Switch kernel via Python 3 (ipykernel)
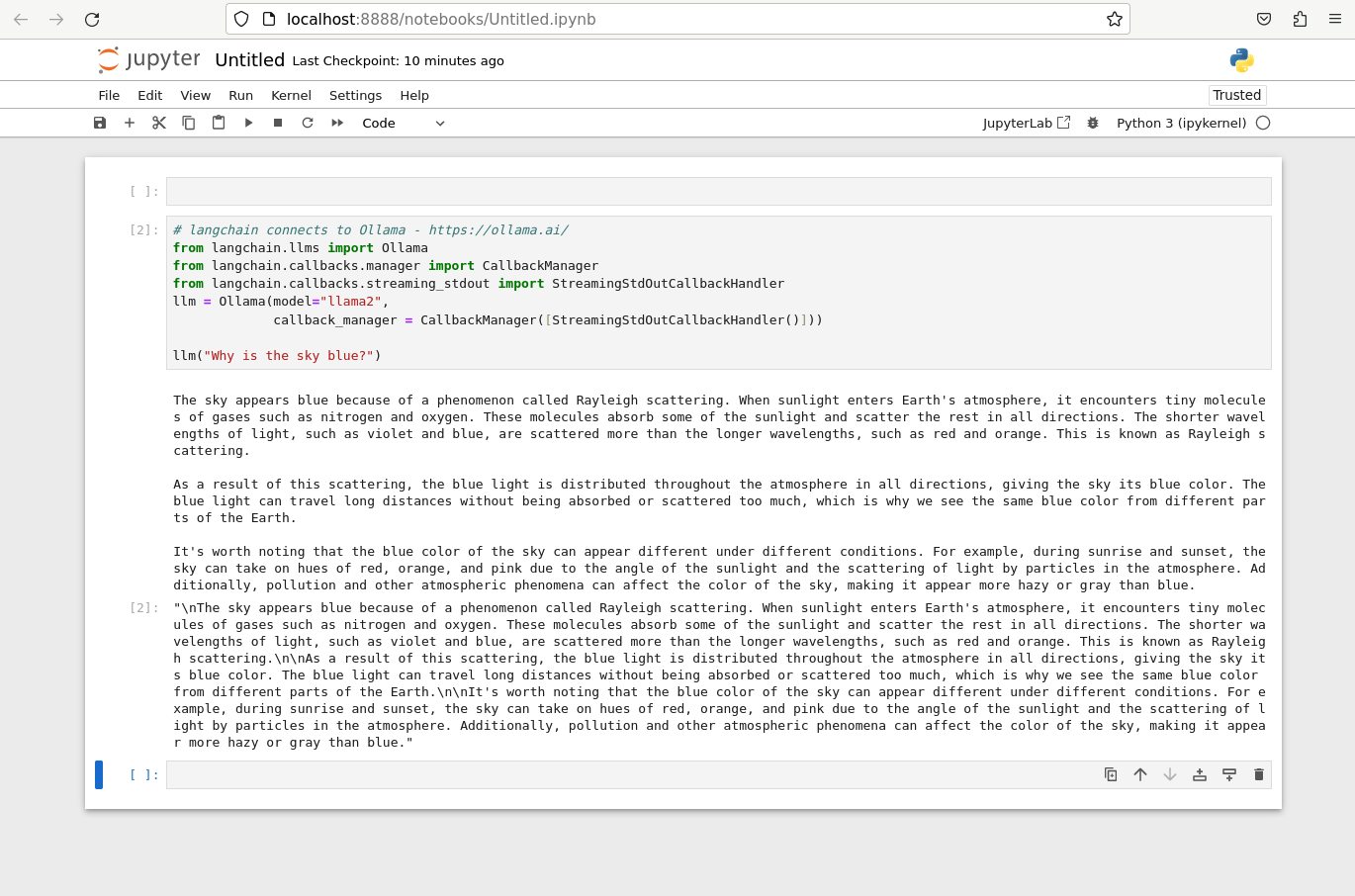Viewport: 1355px width, 896px height. click(1181, 123)
